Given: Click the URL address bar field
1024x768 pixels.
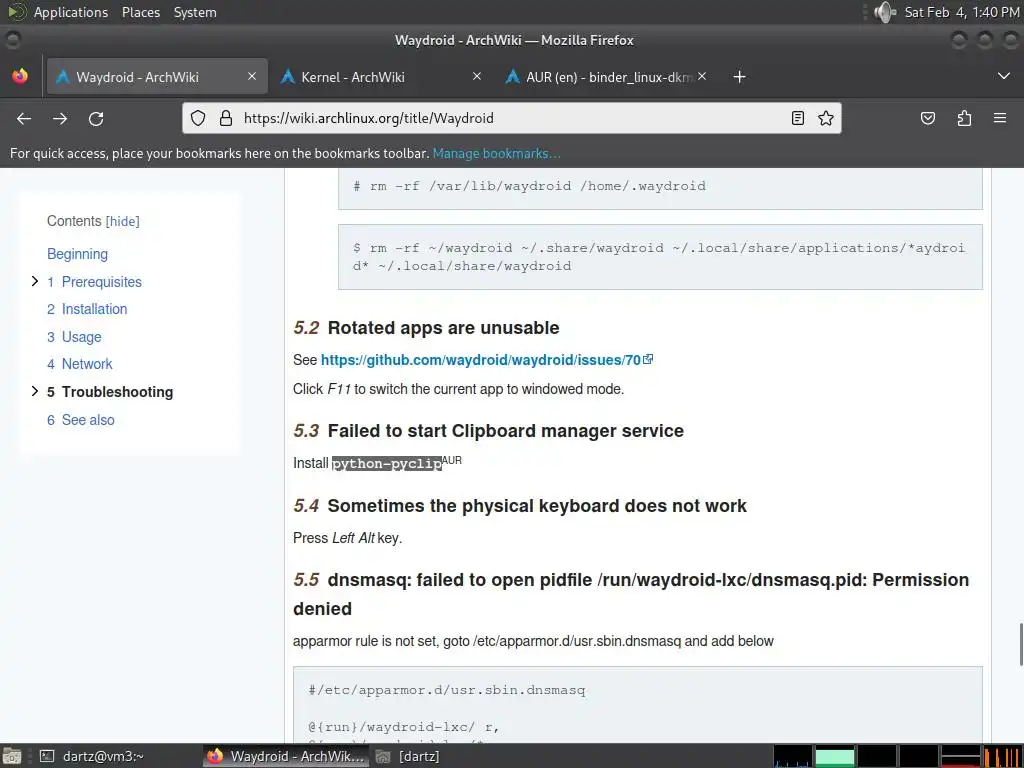Looking at the screenshot, I should (511, 118).
